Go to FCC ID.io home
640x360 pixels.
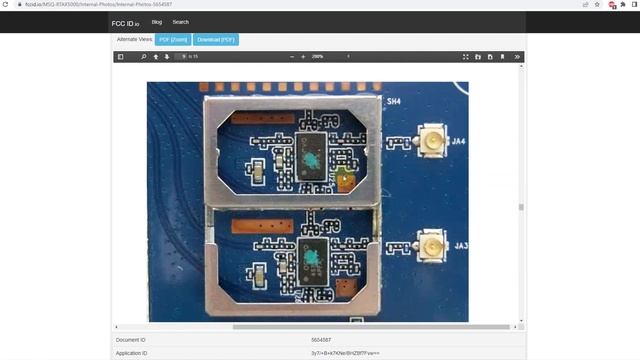pyautogui.click(x=125, y=24)
